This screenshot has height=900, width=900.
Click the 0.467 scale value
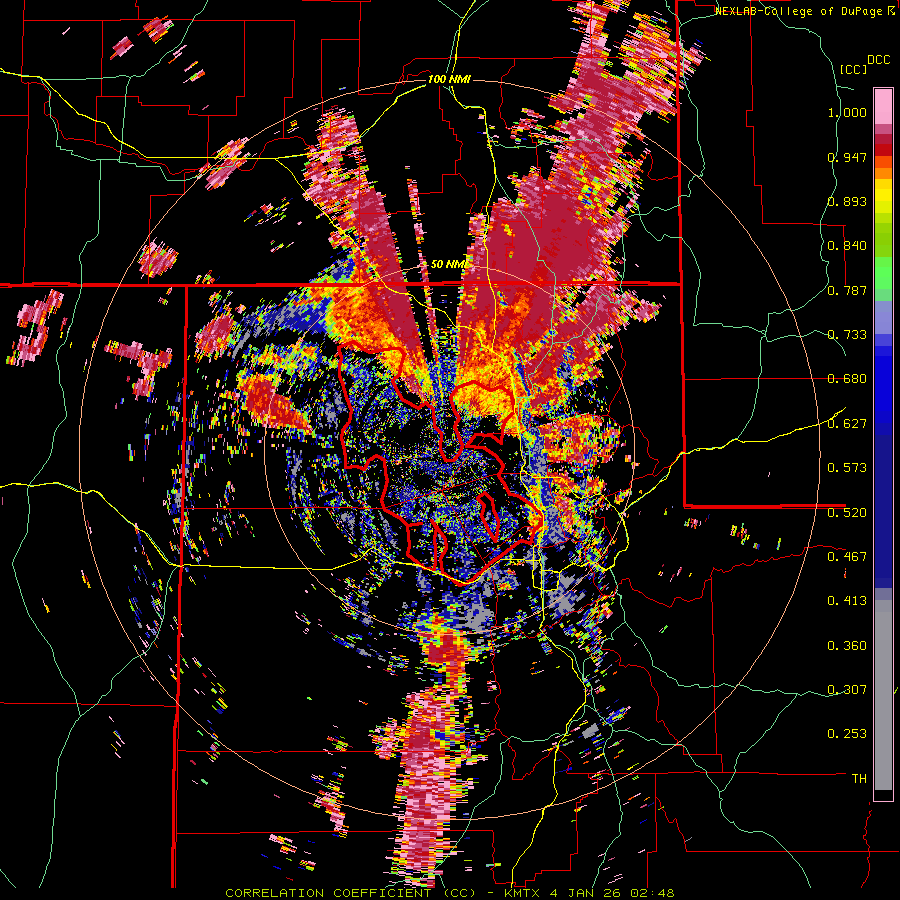[x=847, y=557]
